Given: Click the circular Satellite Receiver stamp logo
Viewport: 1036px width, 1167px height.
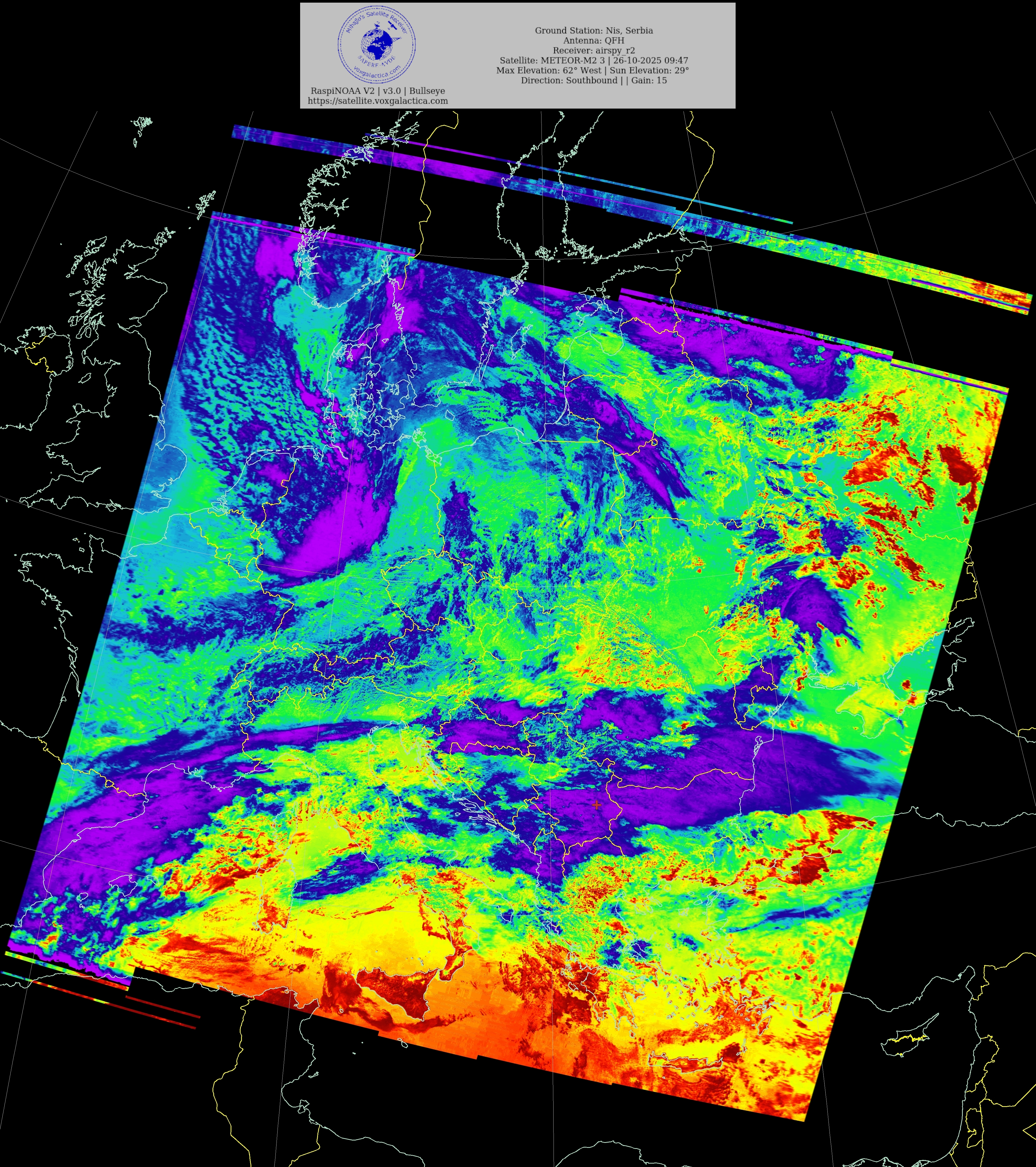Looking at the screenshot, I should point(376,45).
